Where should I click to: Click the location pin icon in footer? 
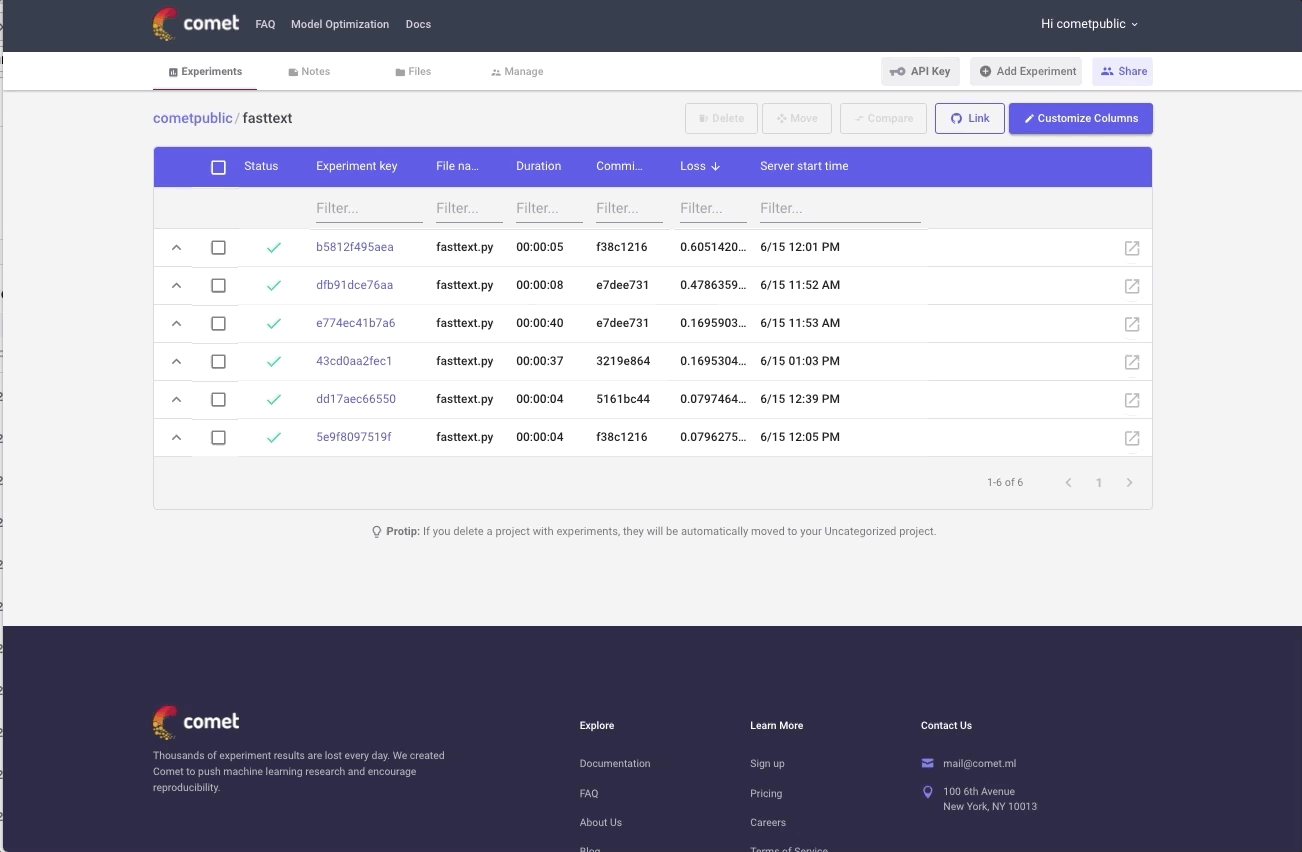(928, 792)
